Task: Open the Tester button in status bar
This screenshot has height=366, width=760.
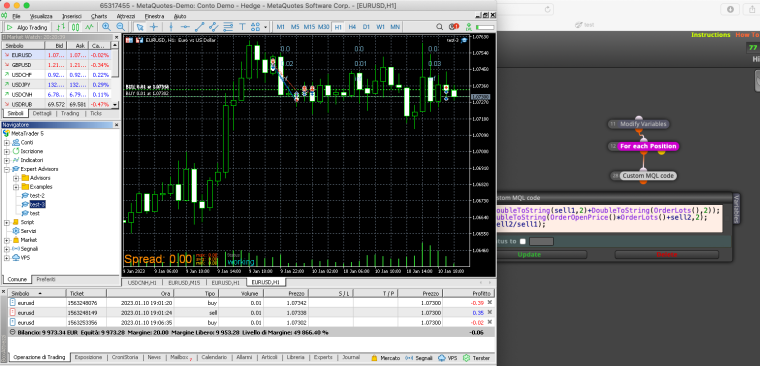Action: (477, 358)
